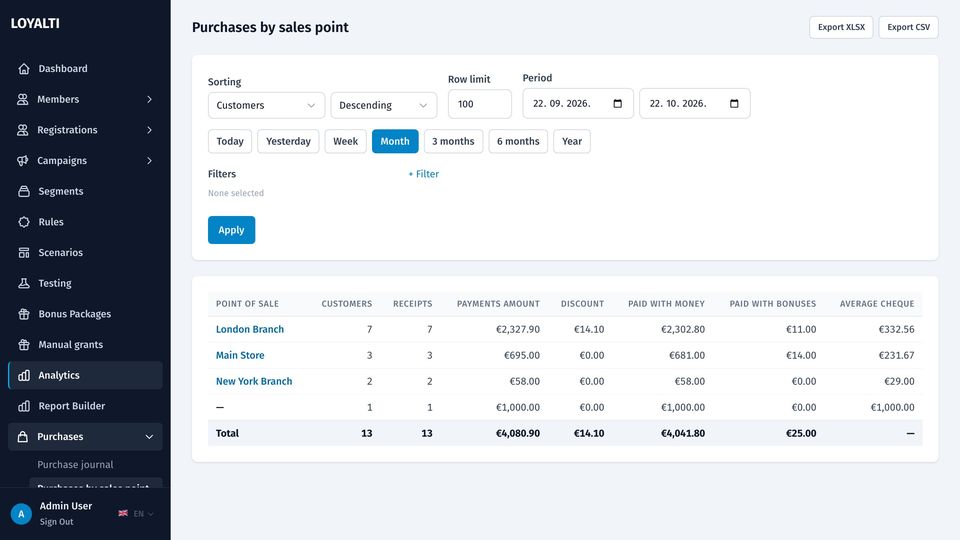The image size is (960, 540).
Task: Open the Rules icon in sidebar
Action: (x=24, y=222)
